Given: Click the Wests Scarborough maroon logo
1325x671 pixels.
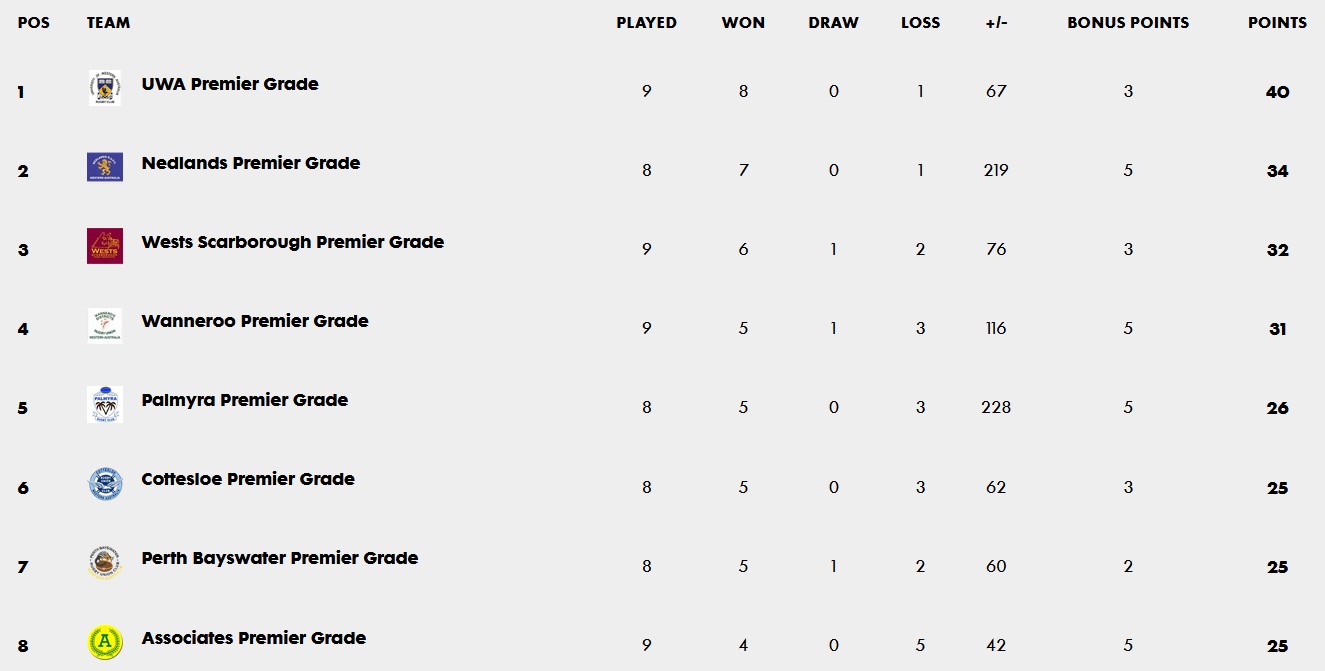Looking at the screenshot, I should pos(105,246).
